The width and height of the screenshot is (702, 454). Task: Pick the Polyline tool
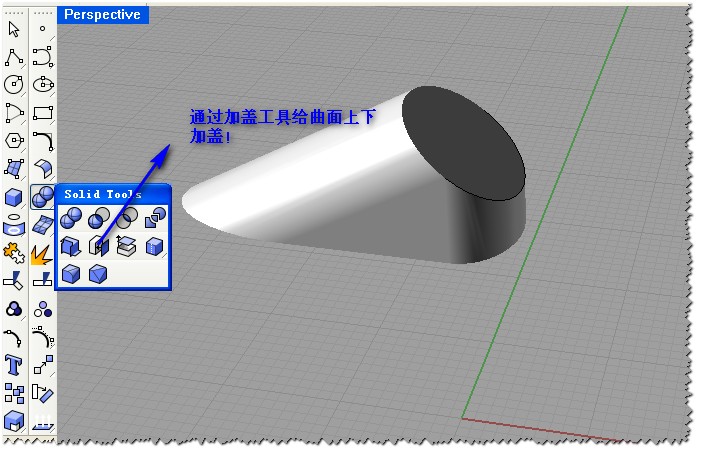(x=14, y=57)
